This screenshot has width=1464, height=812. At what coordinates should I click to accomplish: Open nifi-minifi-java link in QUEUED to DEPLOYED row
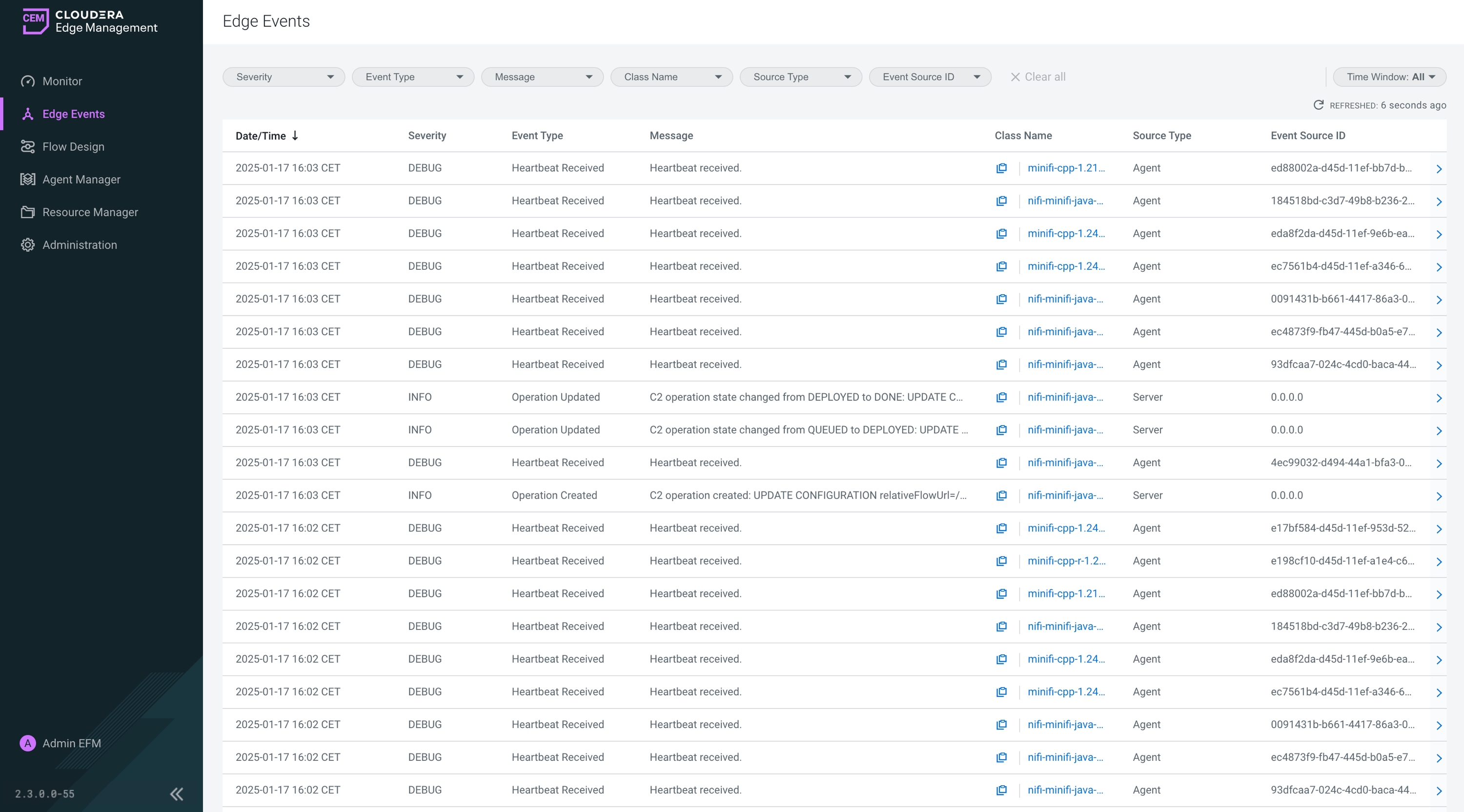(1065, 430)
